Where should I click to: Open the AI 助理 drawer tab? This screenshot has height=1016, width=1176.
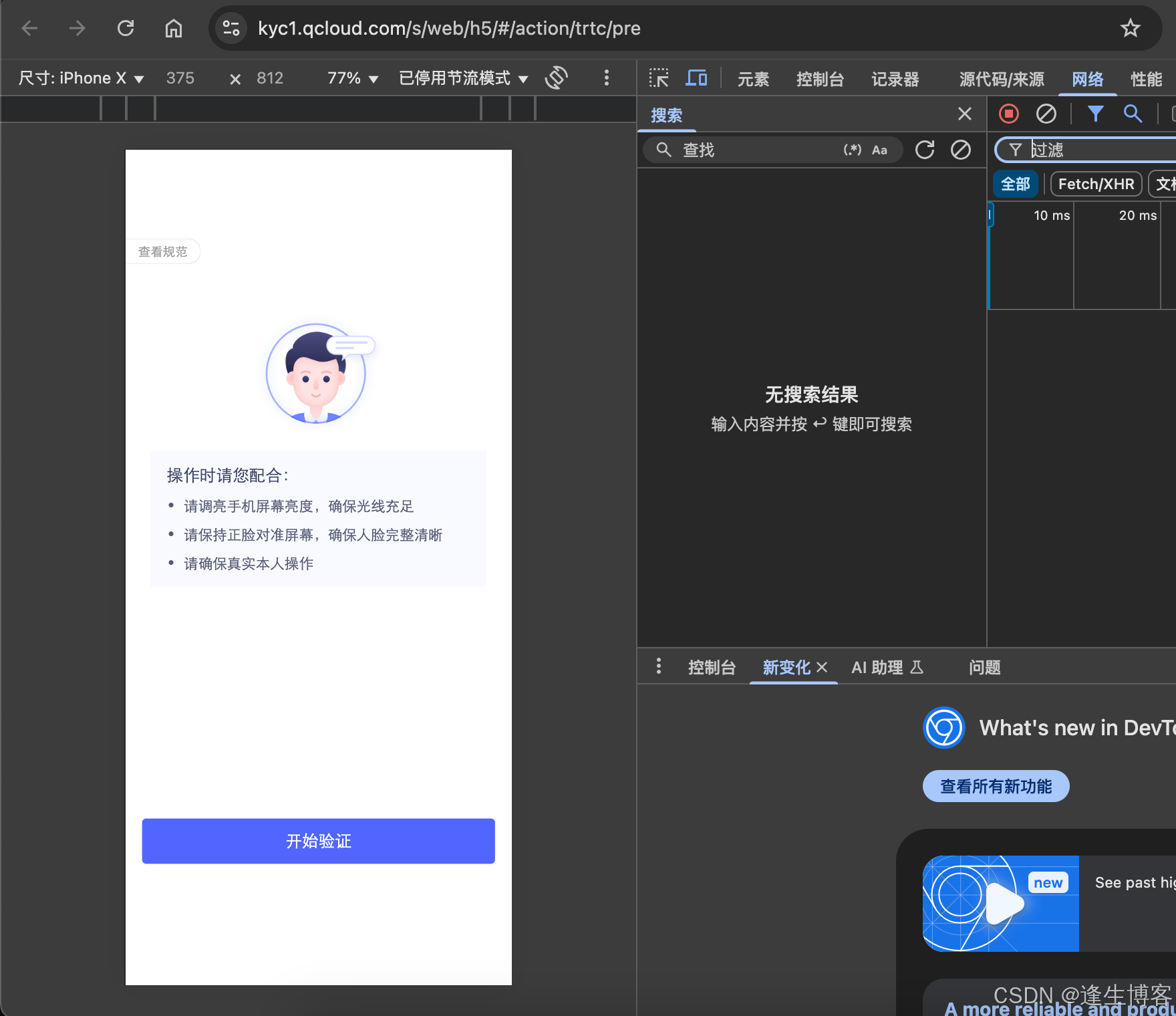(x=887, y=667)
